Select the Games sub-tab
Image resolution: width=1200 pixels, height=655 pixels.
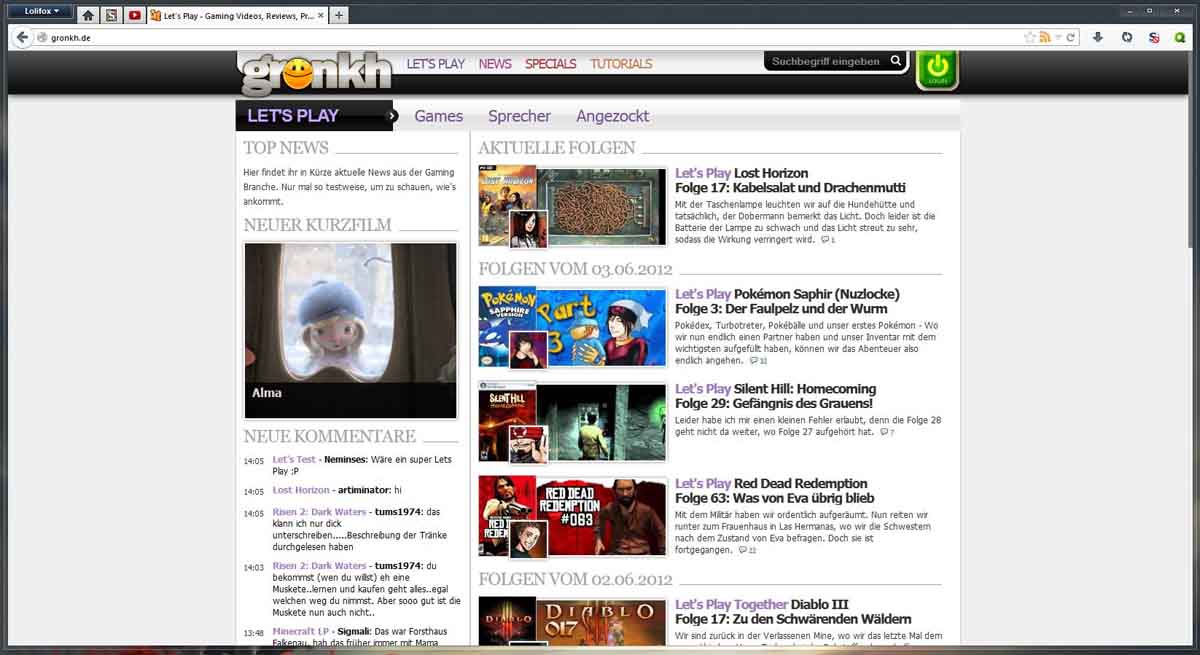439,116
